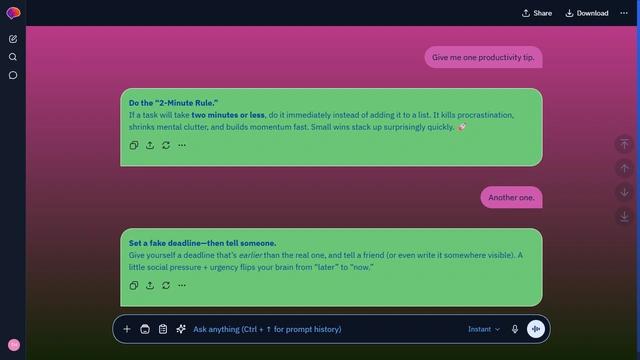Click the Download button in the header

pyautogui.click(x=587, y=13)
